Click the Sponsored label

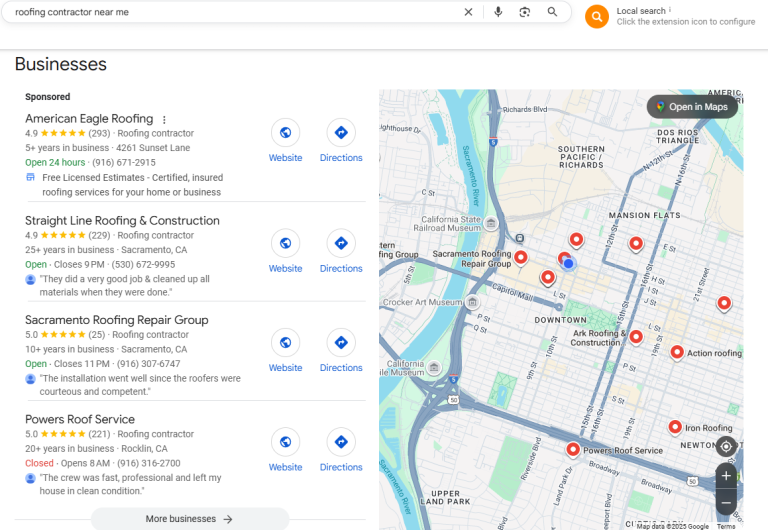48,97
